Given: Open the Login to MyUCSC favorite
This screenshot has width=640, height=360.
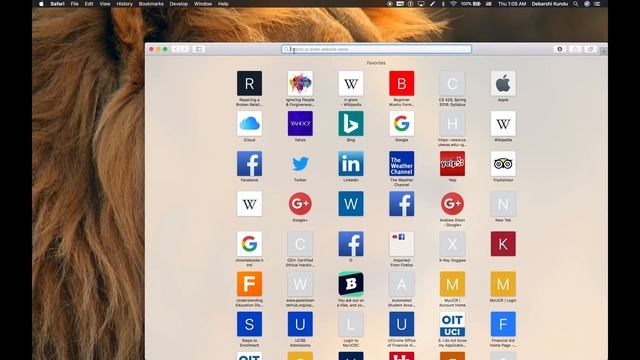Looking at the screenshot, I should (x=351, y=324).
